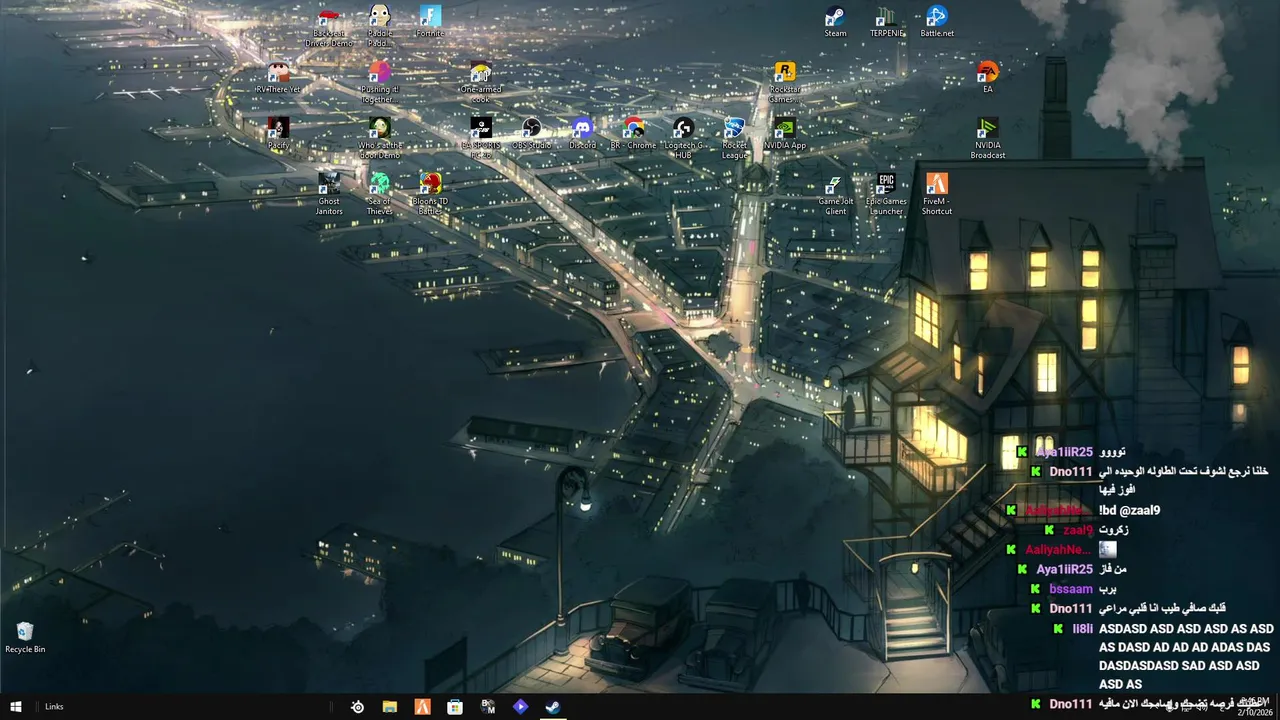This screenshot has height=720, width=1280.
Task: Switch to Steam on the taskbar
Action: 553,707
